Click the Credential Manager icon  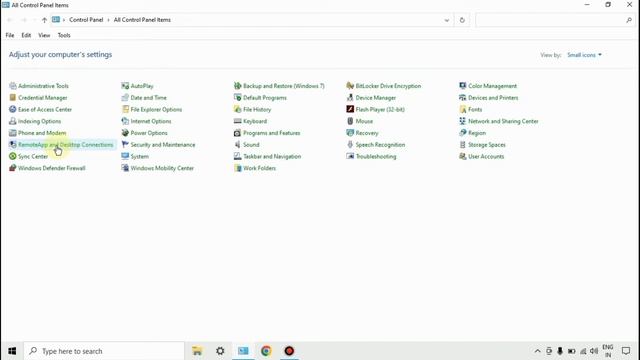(13, 98)
